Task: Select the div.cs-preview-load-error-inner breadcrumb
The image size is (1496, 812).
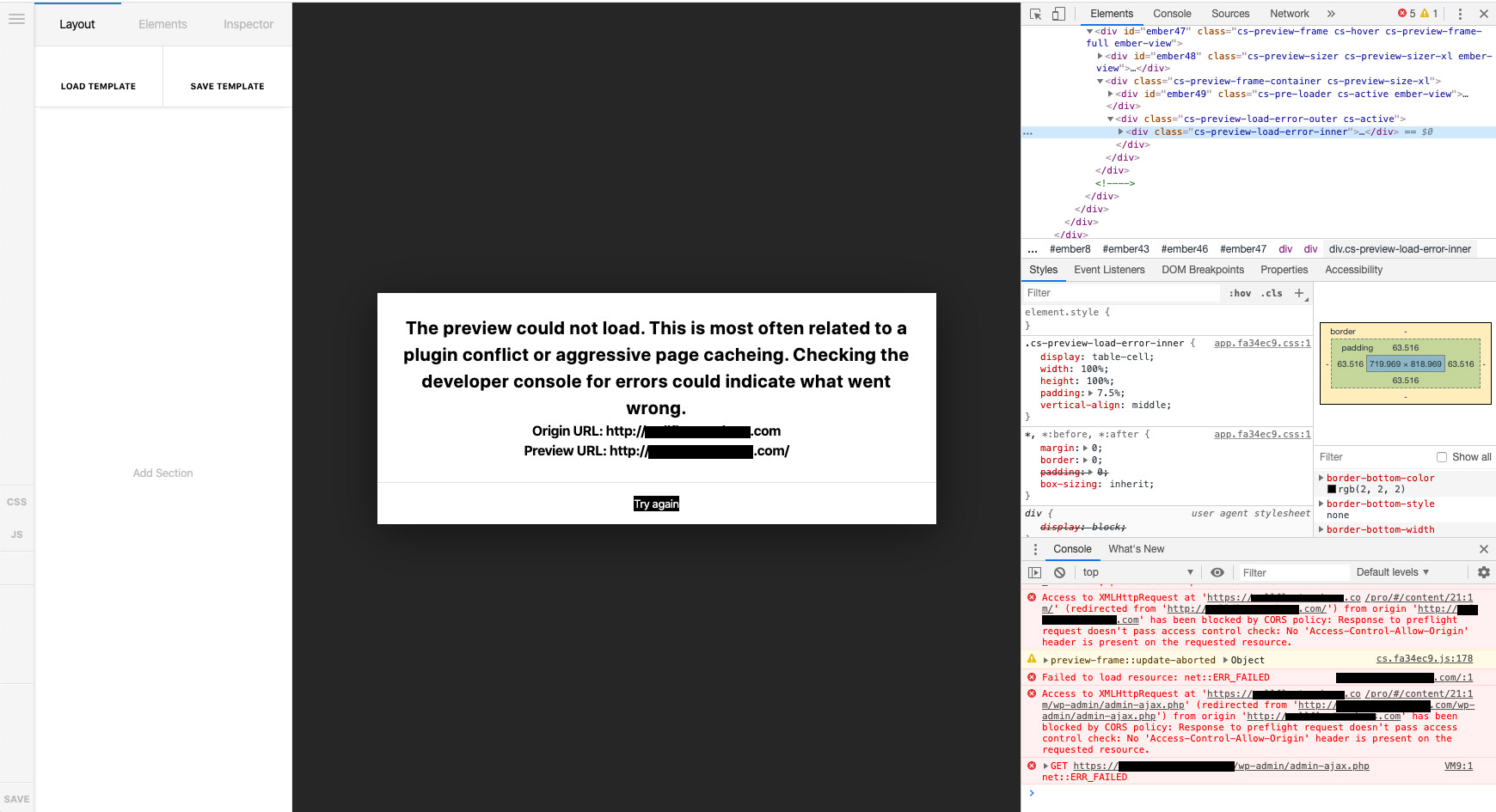Action: [1400, 249]
